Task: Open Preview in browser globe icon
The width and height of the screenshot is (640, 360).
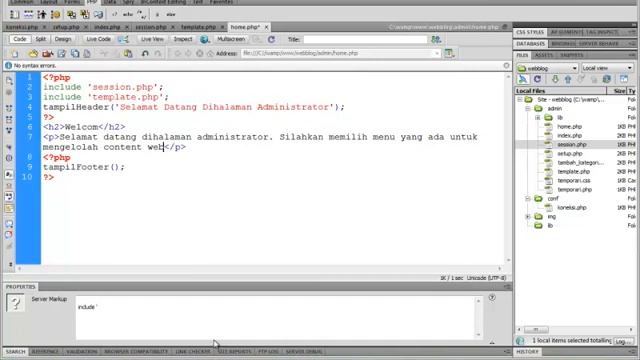Action: pyautogui.click(x=204, y=39)
